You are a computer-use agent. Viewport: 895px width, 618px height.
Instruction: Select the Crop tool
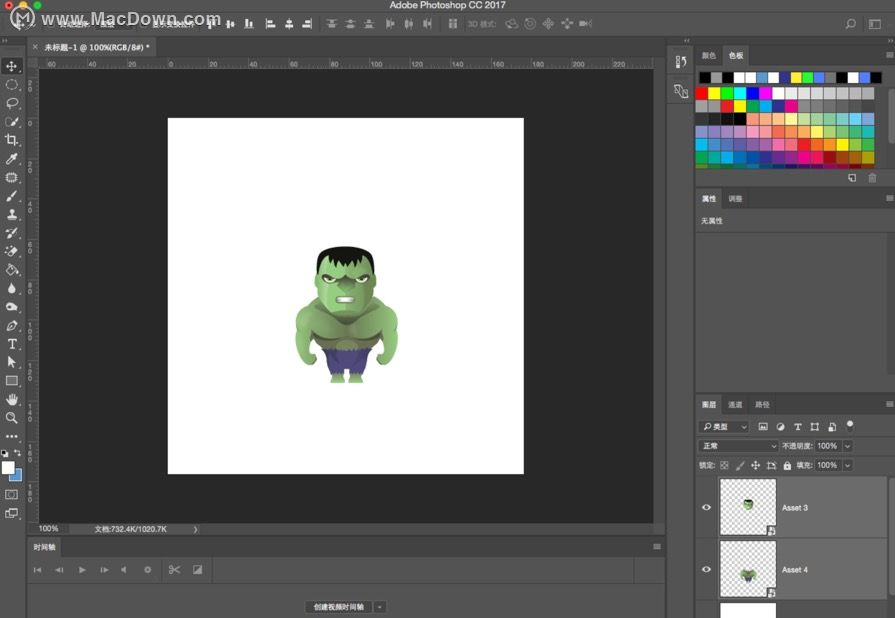(x=11, y=140)
